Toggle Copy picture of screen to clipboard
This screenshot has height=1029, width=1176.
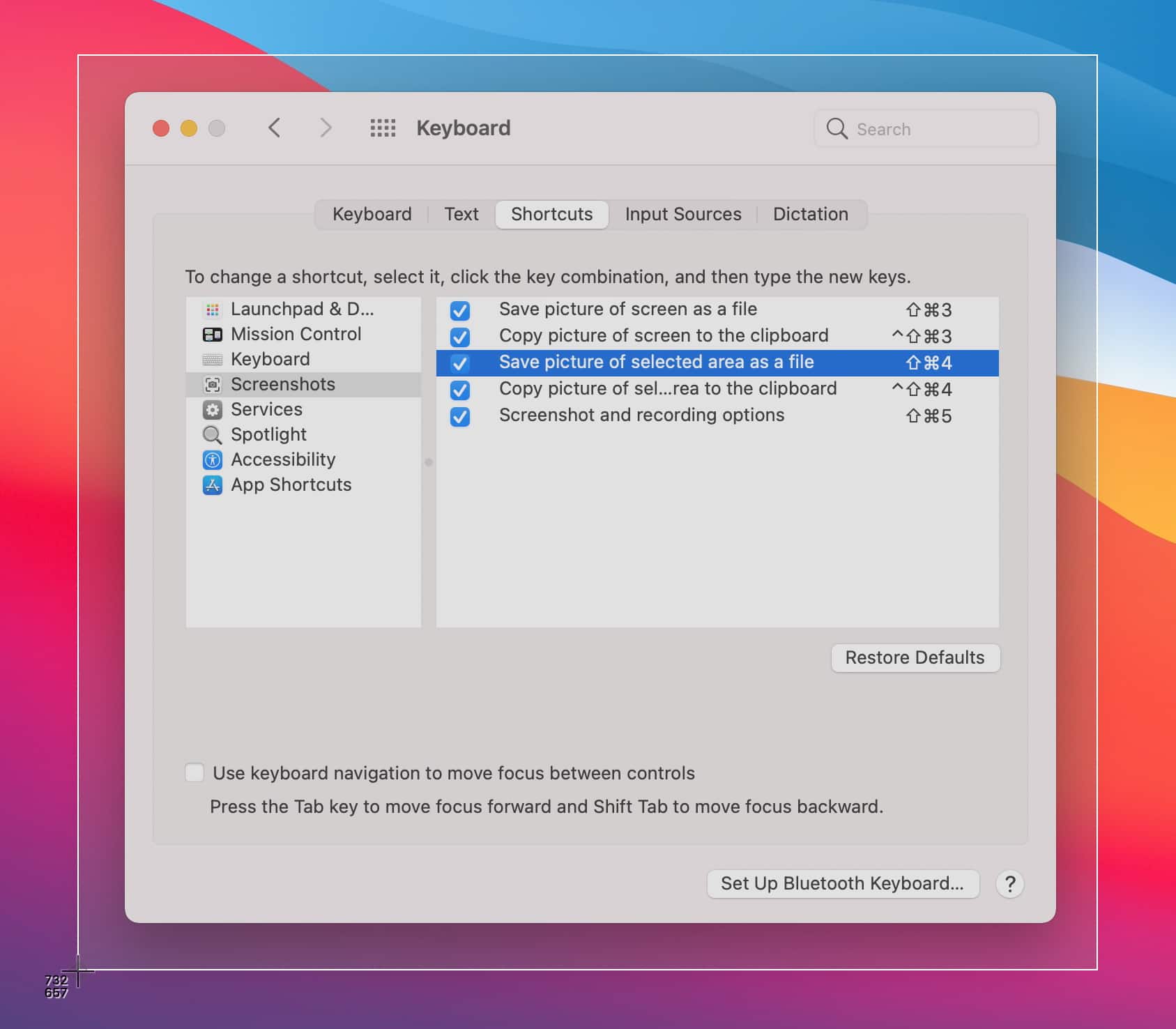click(x=459, y=337)
